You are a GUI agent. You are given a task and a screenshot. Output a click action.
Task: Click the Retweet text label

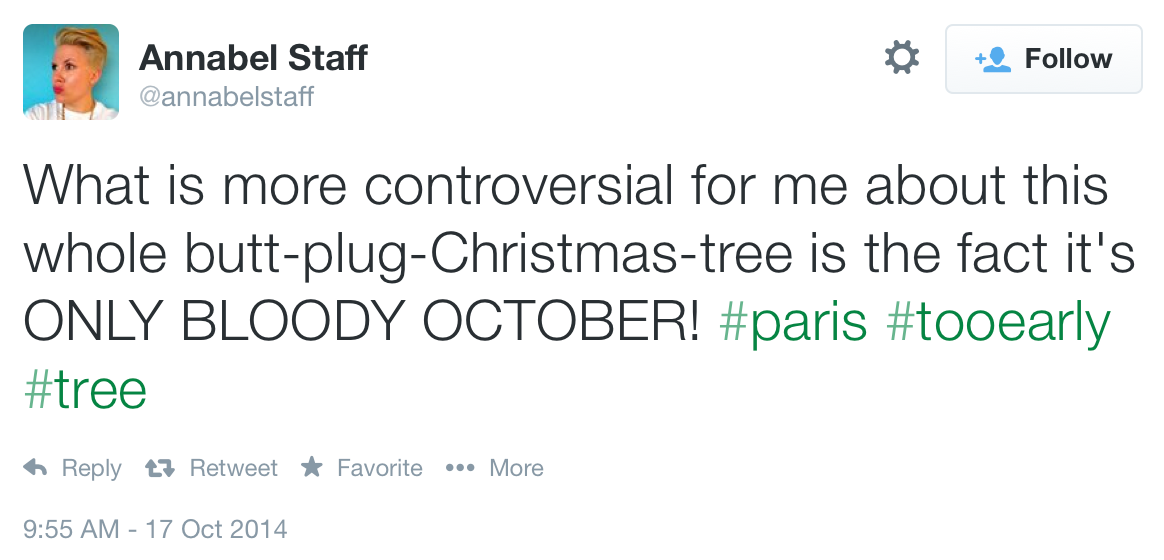click(233, 468)
